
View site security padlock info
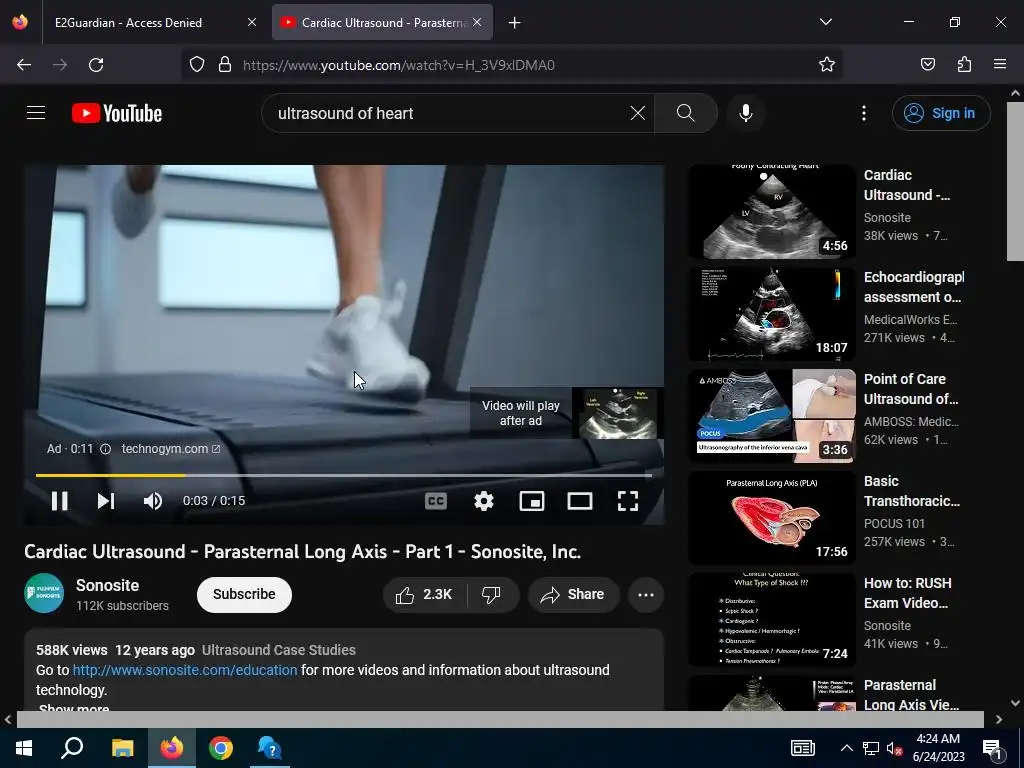[225, 65]
